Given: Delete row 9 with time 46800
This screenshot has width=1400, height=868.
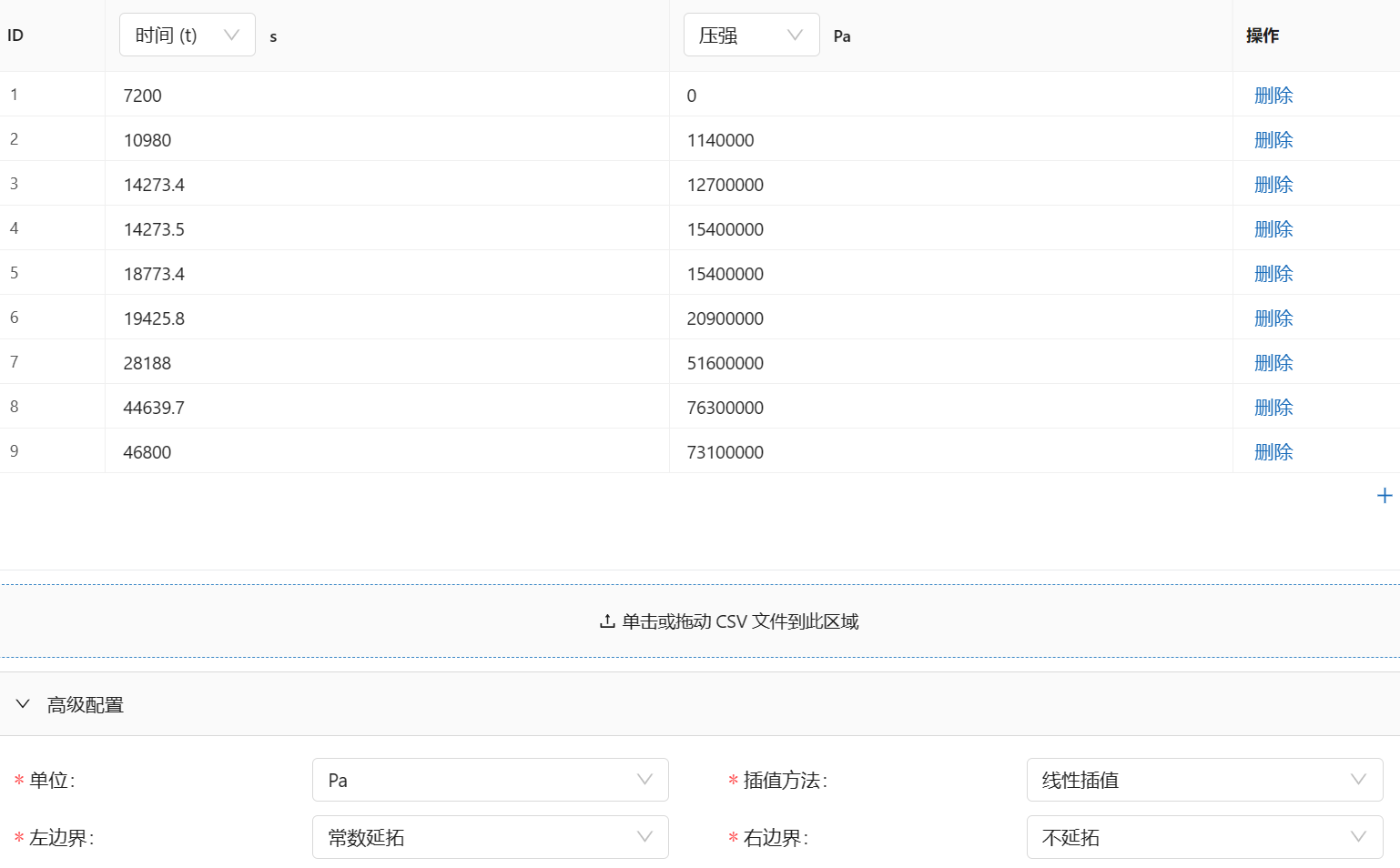Looking at the screenshot, I should pos(1273,452).
